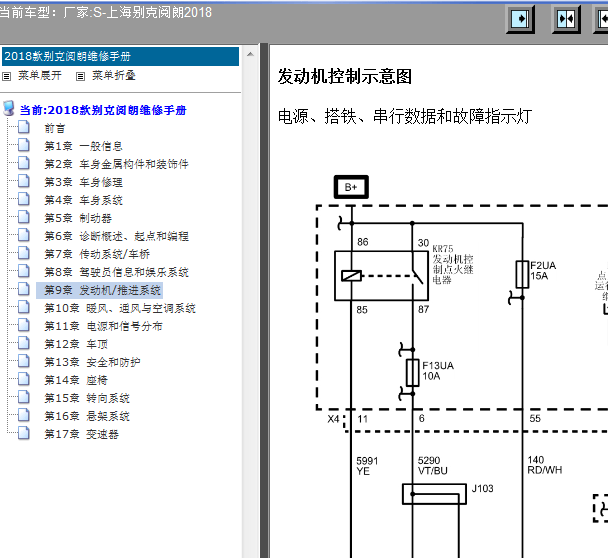This screenshot has height=558, width=608.
Task: Click the KR75 relay label text
Action: pyautogui.click(x=453, y=264)
